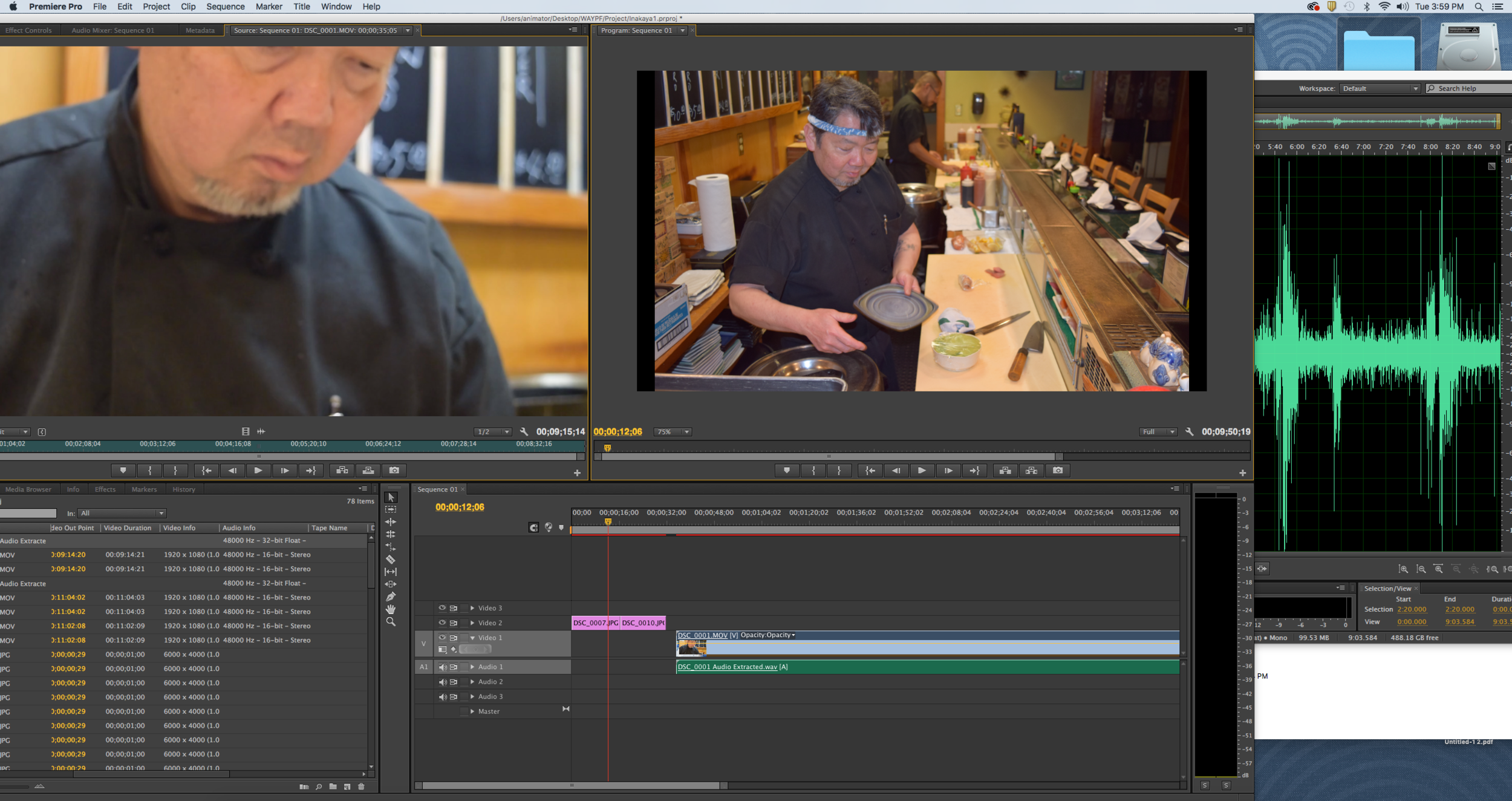
Task: Open Program monitor settings wrench
Action: click(x=1189, y=431)
